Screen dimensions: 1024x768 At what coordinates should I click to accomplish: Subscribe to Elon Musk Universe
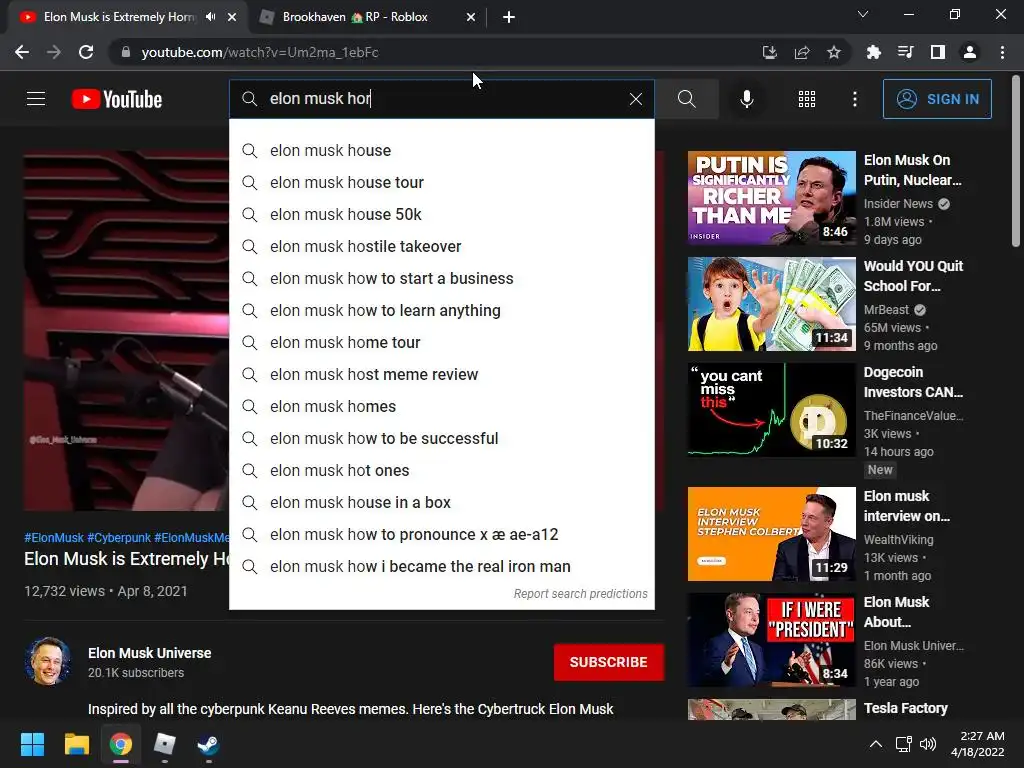point(609,662)
